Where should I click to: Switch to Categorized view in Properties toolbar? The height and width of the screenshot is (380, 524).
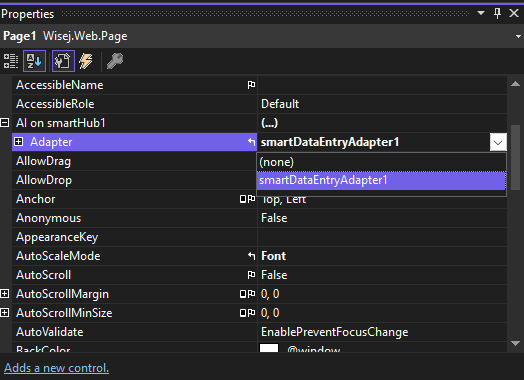[11, 61]
